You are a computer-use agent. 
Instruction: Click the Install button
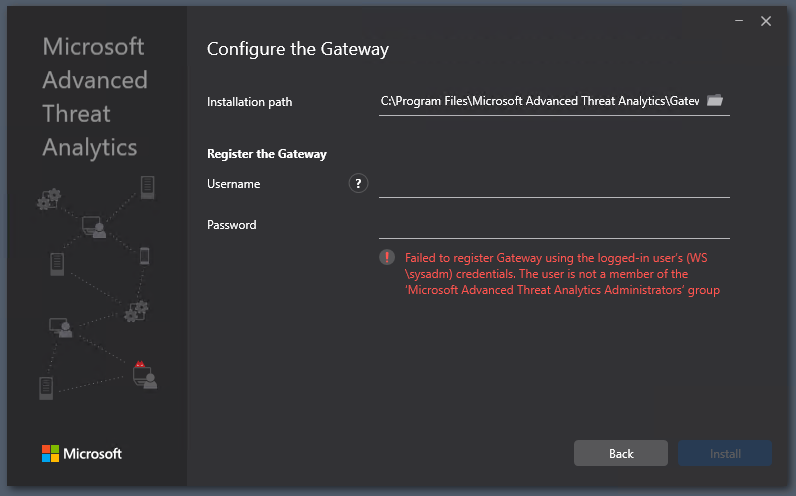(x=725, y=453)
